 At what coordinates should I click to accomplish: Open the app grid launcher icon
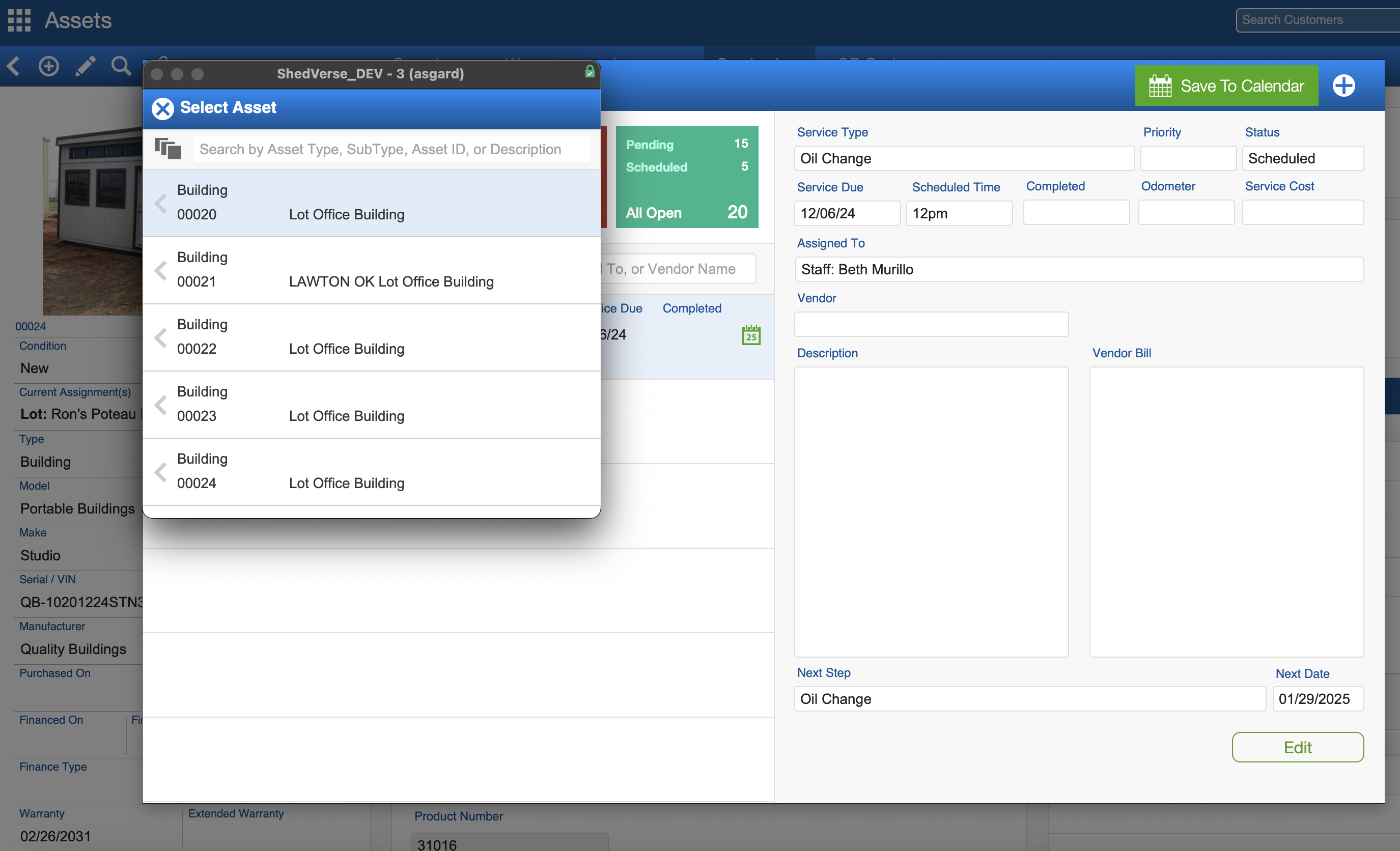pos(19,20)
